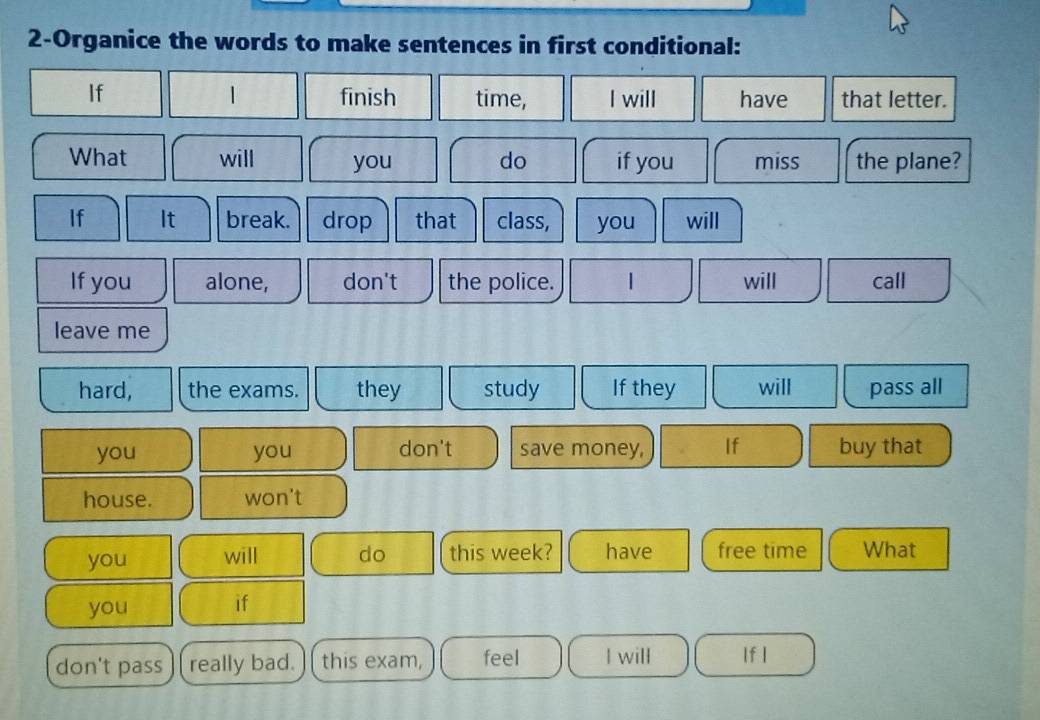The width and height of the screenshot is (1040, 720).
Task: Click the 'call' word tile
Action: click(x=888, y=281)
